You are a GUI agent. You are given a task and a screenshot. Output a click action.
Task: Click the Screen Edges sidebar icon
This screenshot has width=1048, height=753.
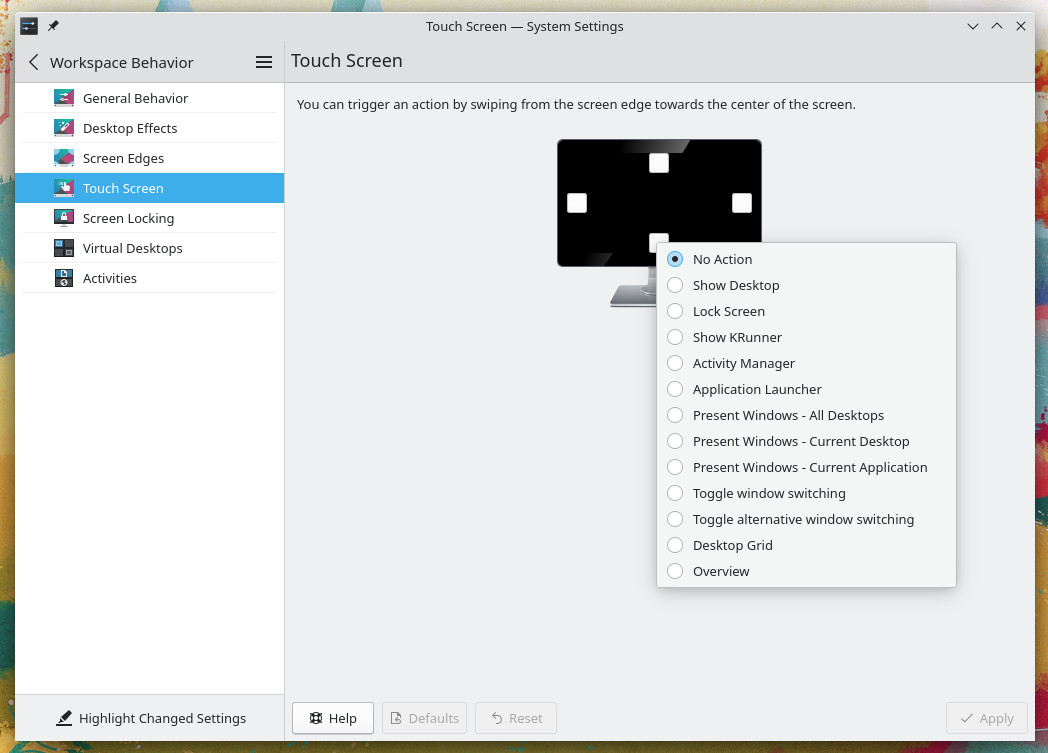(x=64, y=158)
